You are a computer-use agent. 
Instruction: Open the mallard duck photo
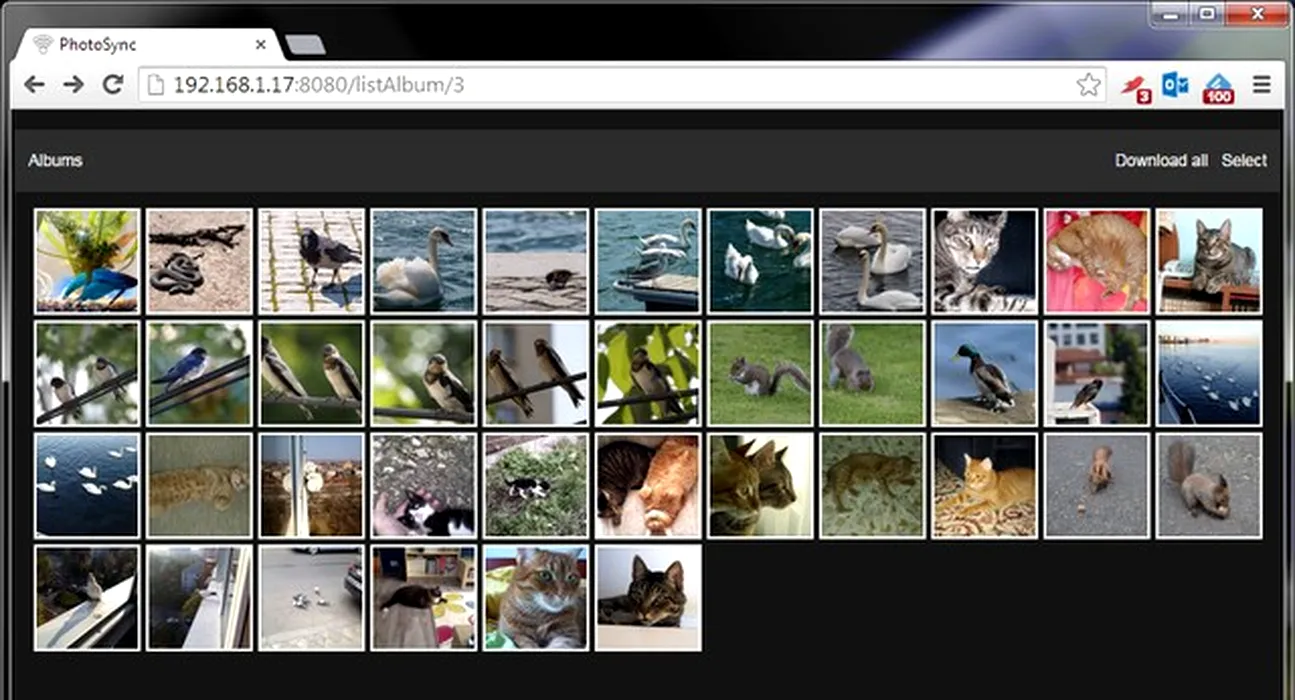tap(984, 373)
